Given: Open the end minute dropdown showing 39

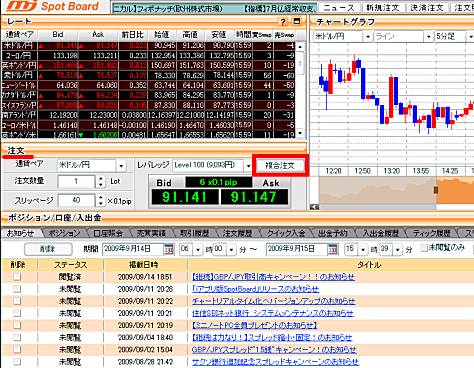Looking at the screenshot, I should tap(398, 249).
